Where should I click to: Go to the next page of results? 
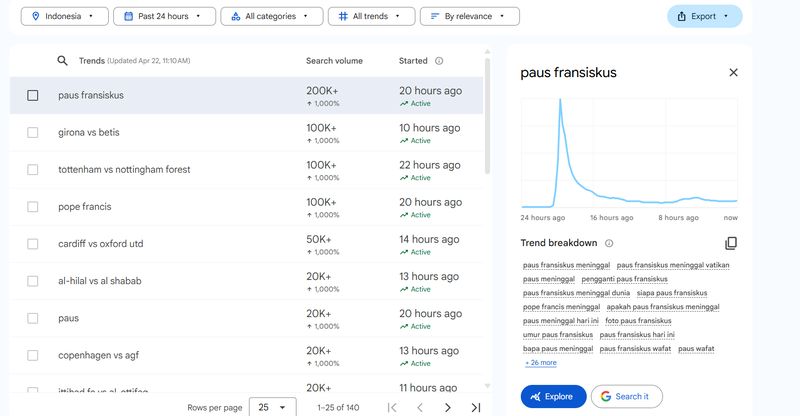[447, 407]
